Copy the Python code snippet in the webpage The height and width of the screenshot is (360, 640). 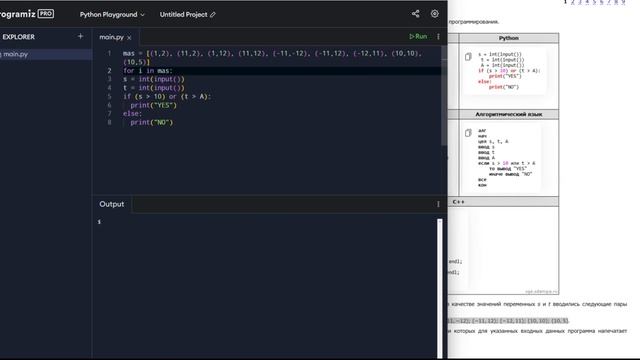[468, 57]
